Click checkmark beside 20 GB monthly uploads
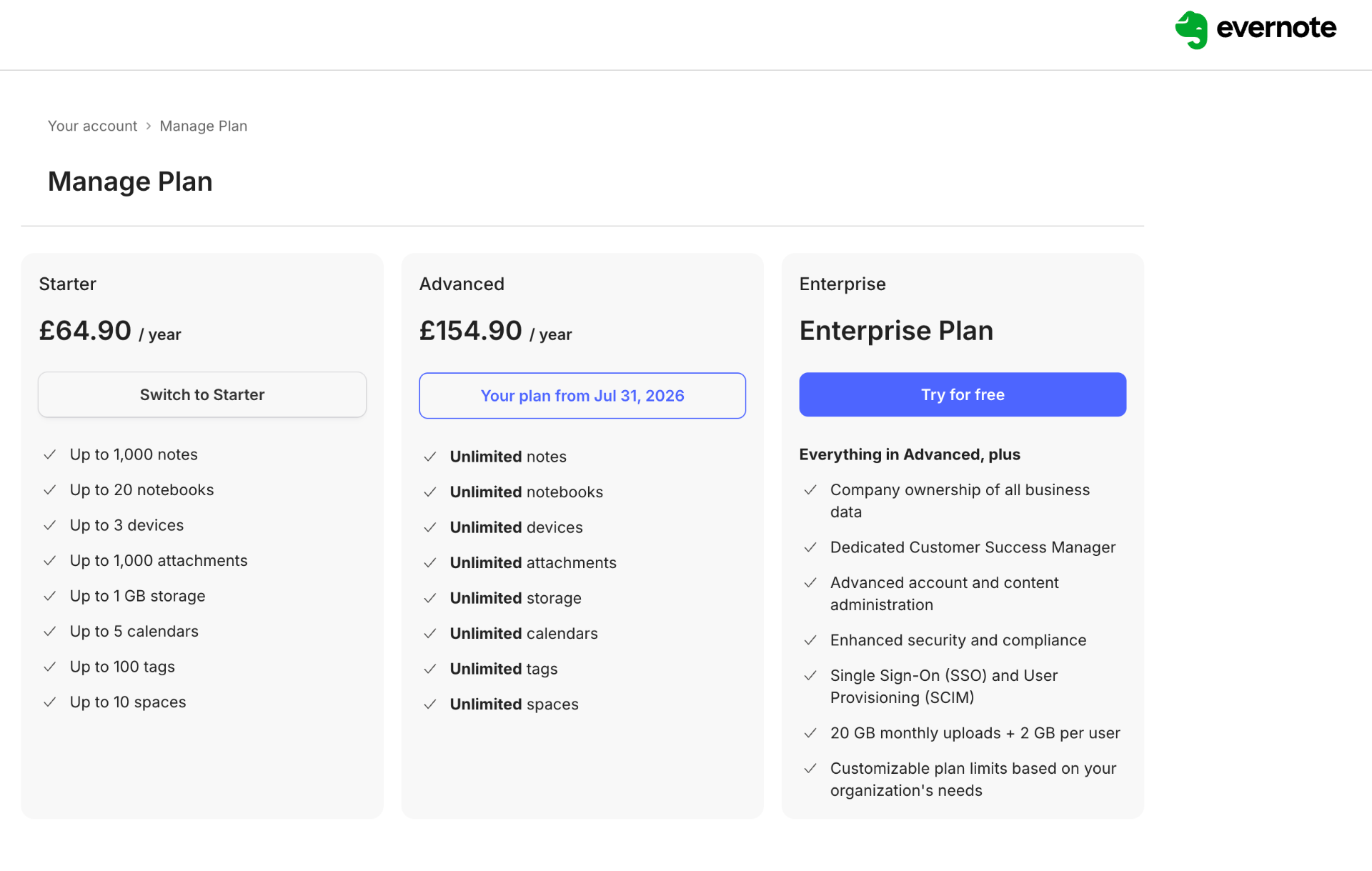This screenshot has height=871, width=1372. point(810,733)
